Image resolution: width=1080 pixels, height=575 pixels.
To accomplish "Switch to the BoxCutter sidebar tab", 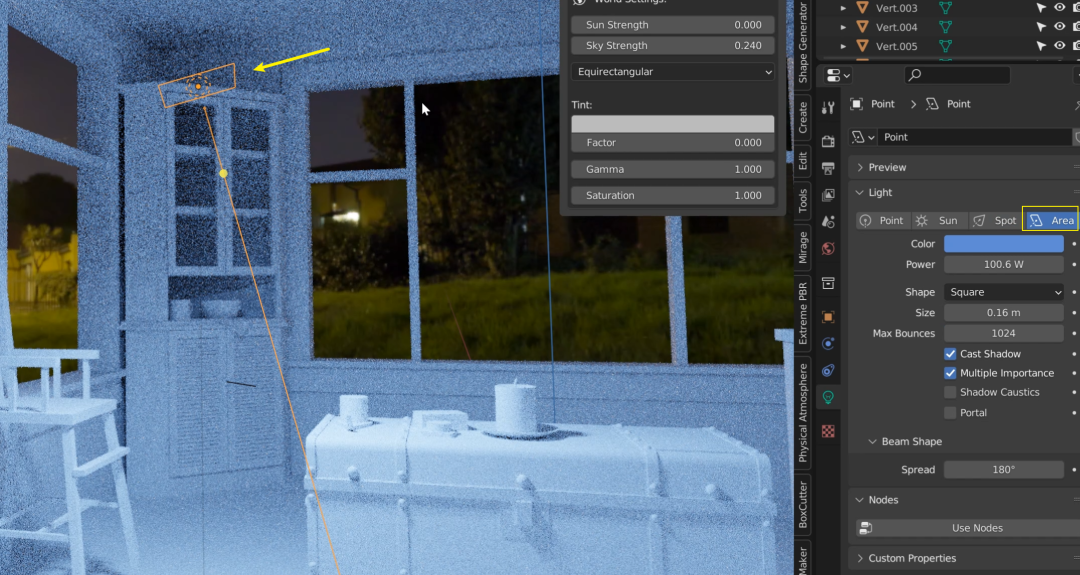I will coord(803,505).
